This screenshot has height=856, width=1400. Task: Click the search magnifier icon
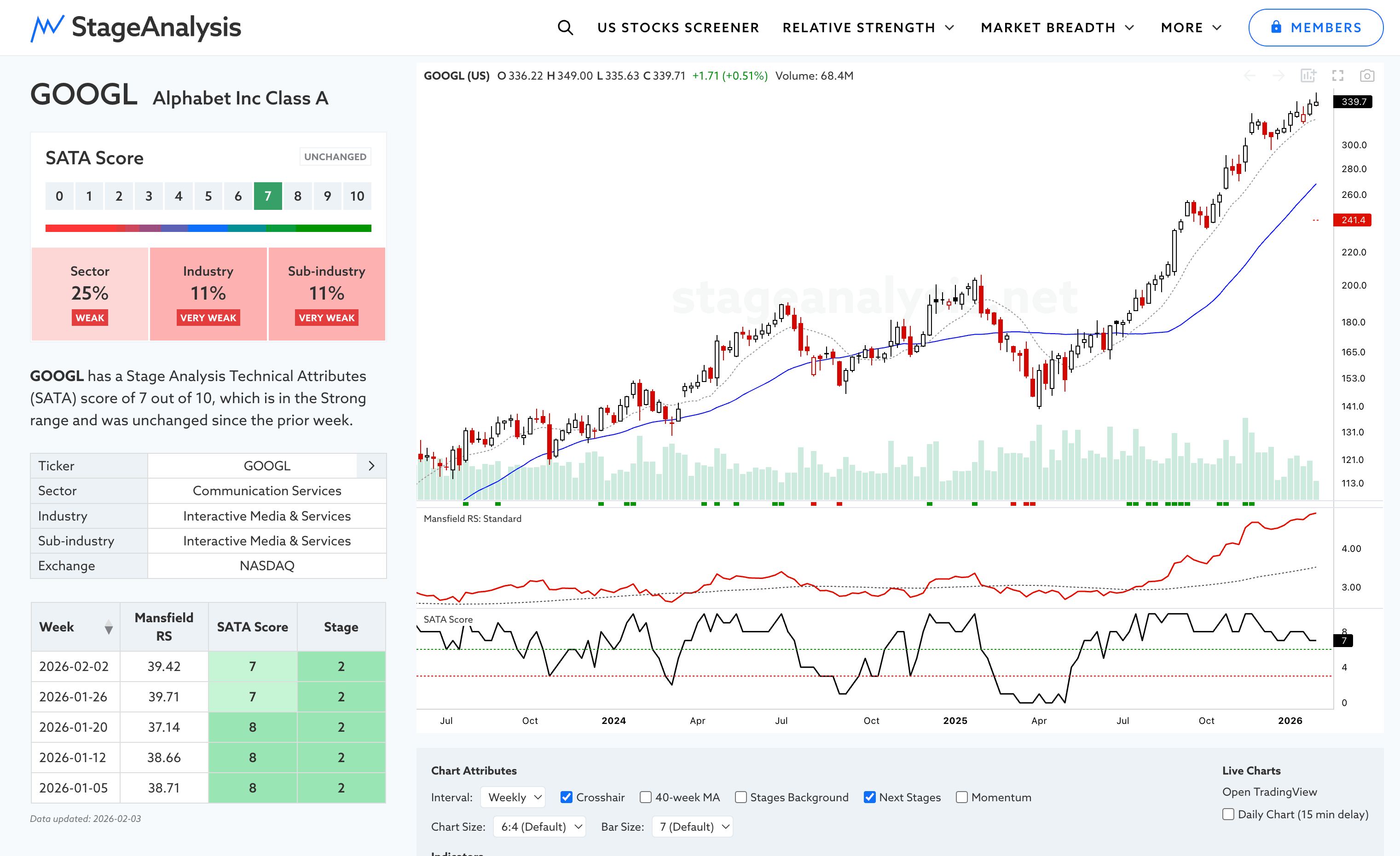pyautogui.click(x=565, y=27)
